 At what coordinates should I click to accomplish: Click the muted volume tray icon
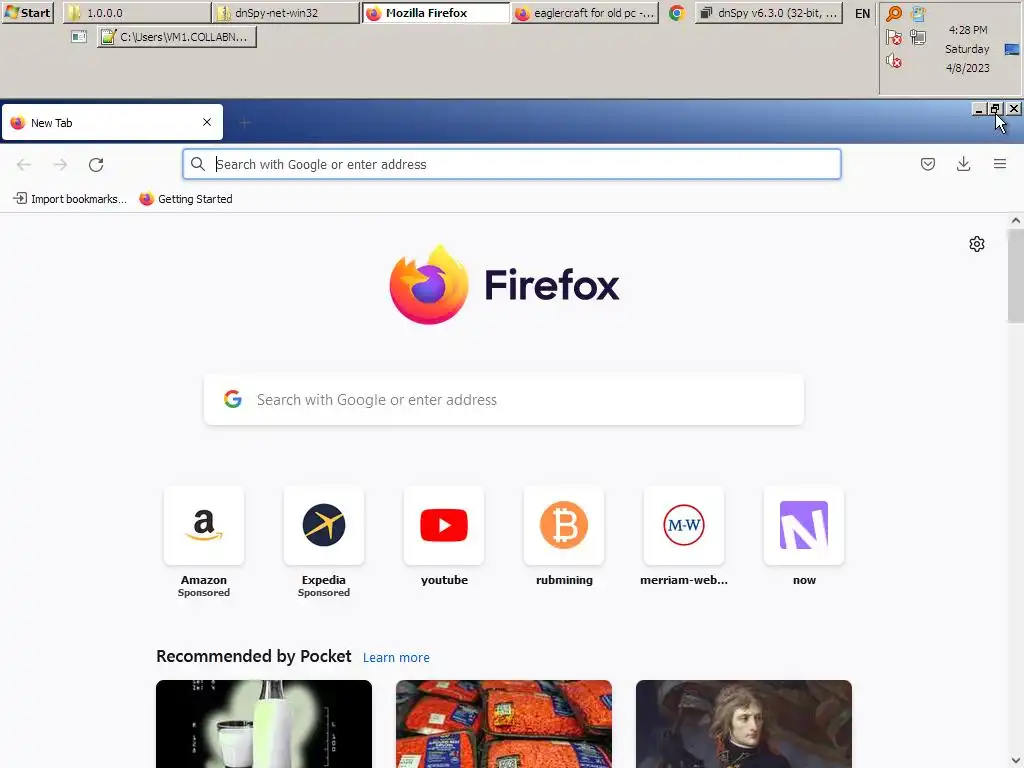click(893, 61)
